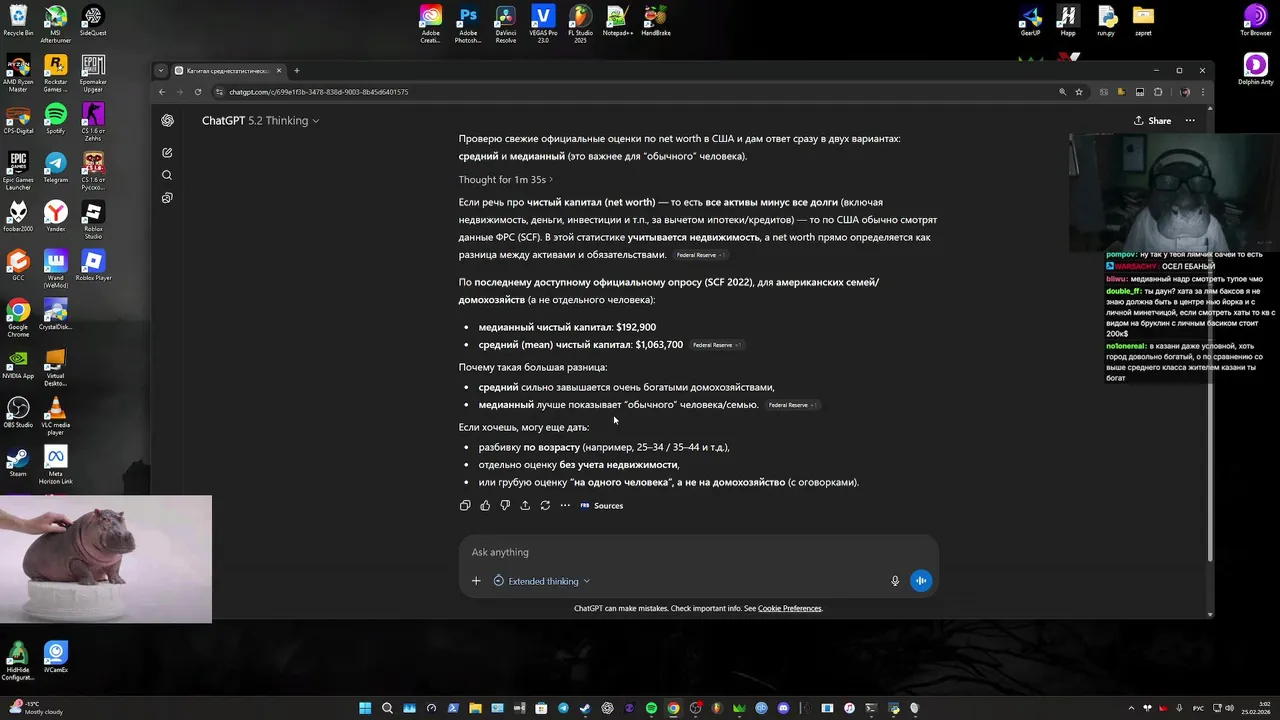
Task: Open browser extensions puzzle icon
Action: click(1158, 92)
